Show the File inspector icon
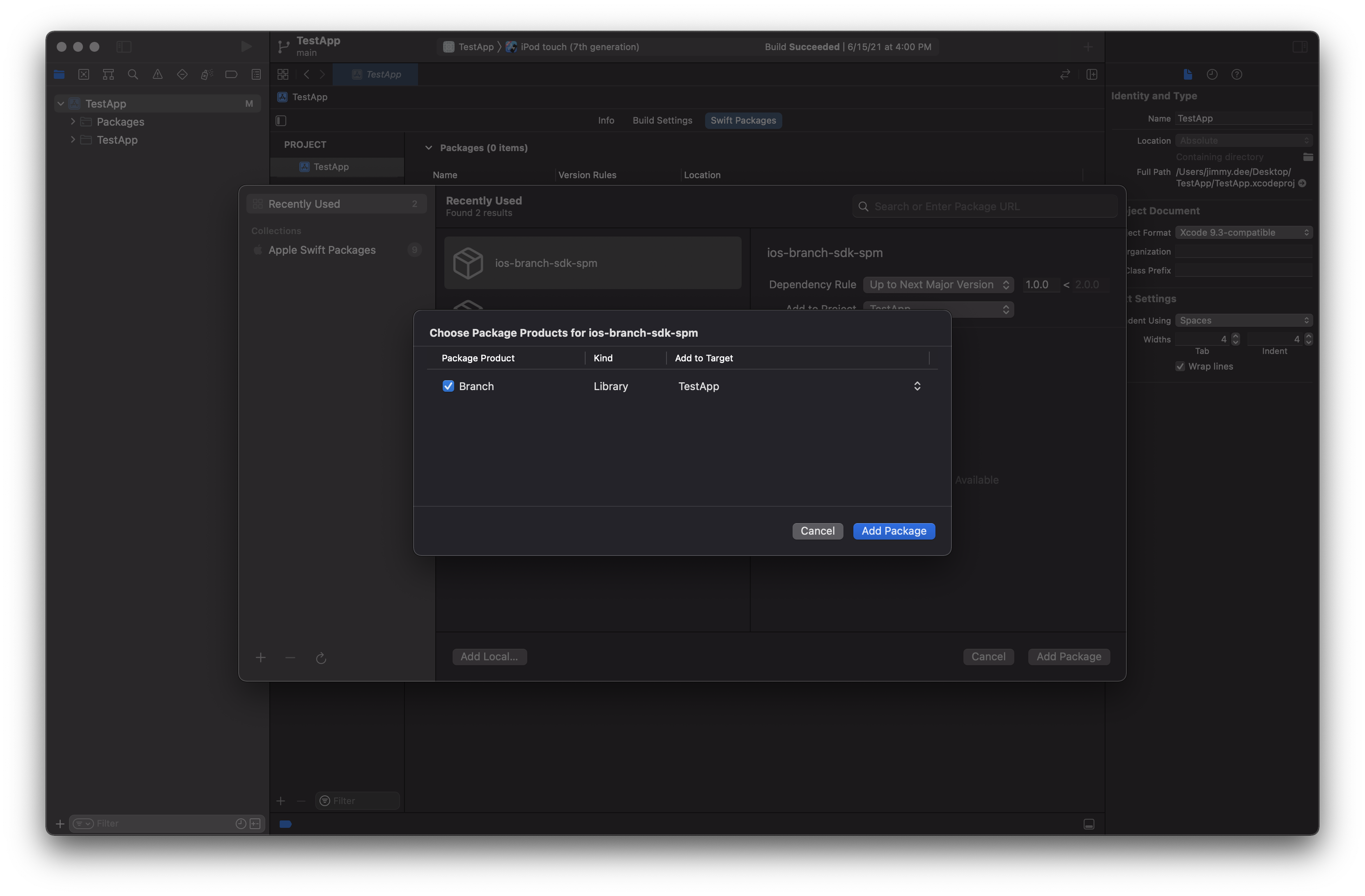Image resolution: width=1365 pixels, height=896 pixels. (x=1187, y=74)
